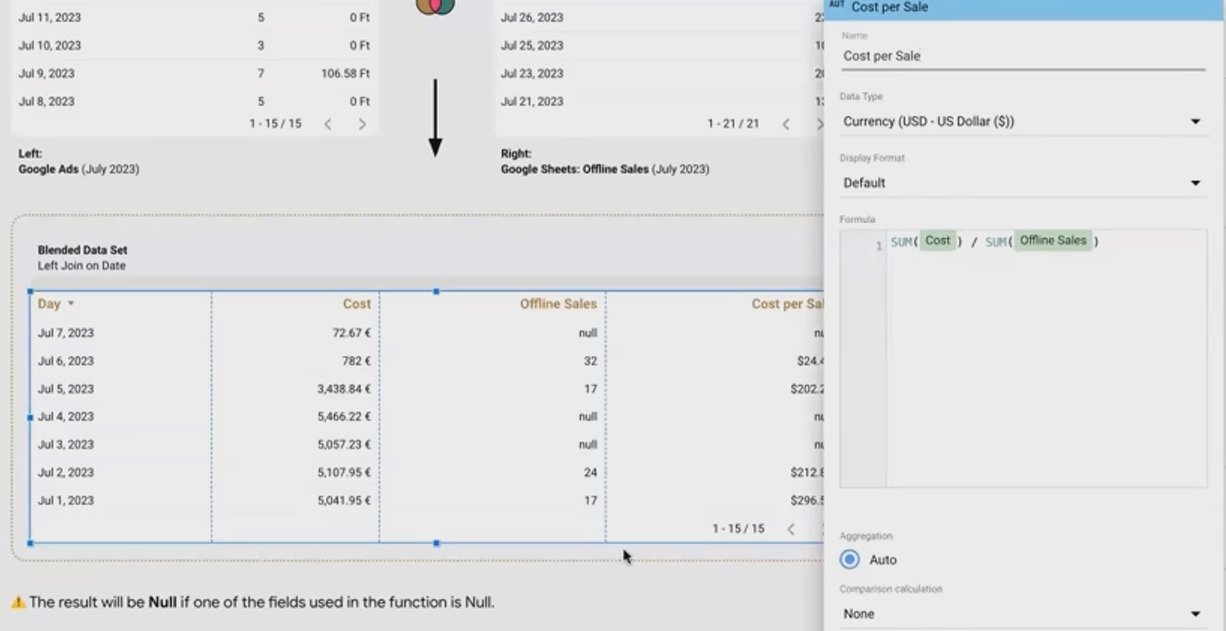The image size is (1226, 631).
Task: Click the Offline Sales value 24
Action: click(590, 473)
